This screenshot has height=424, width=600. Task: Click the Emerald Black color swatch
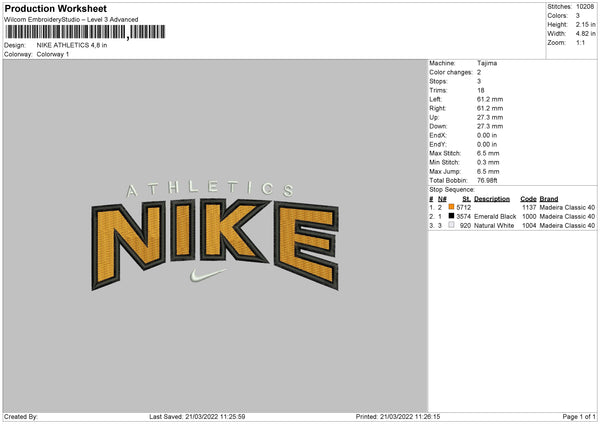(x=451, y=216)
